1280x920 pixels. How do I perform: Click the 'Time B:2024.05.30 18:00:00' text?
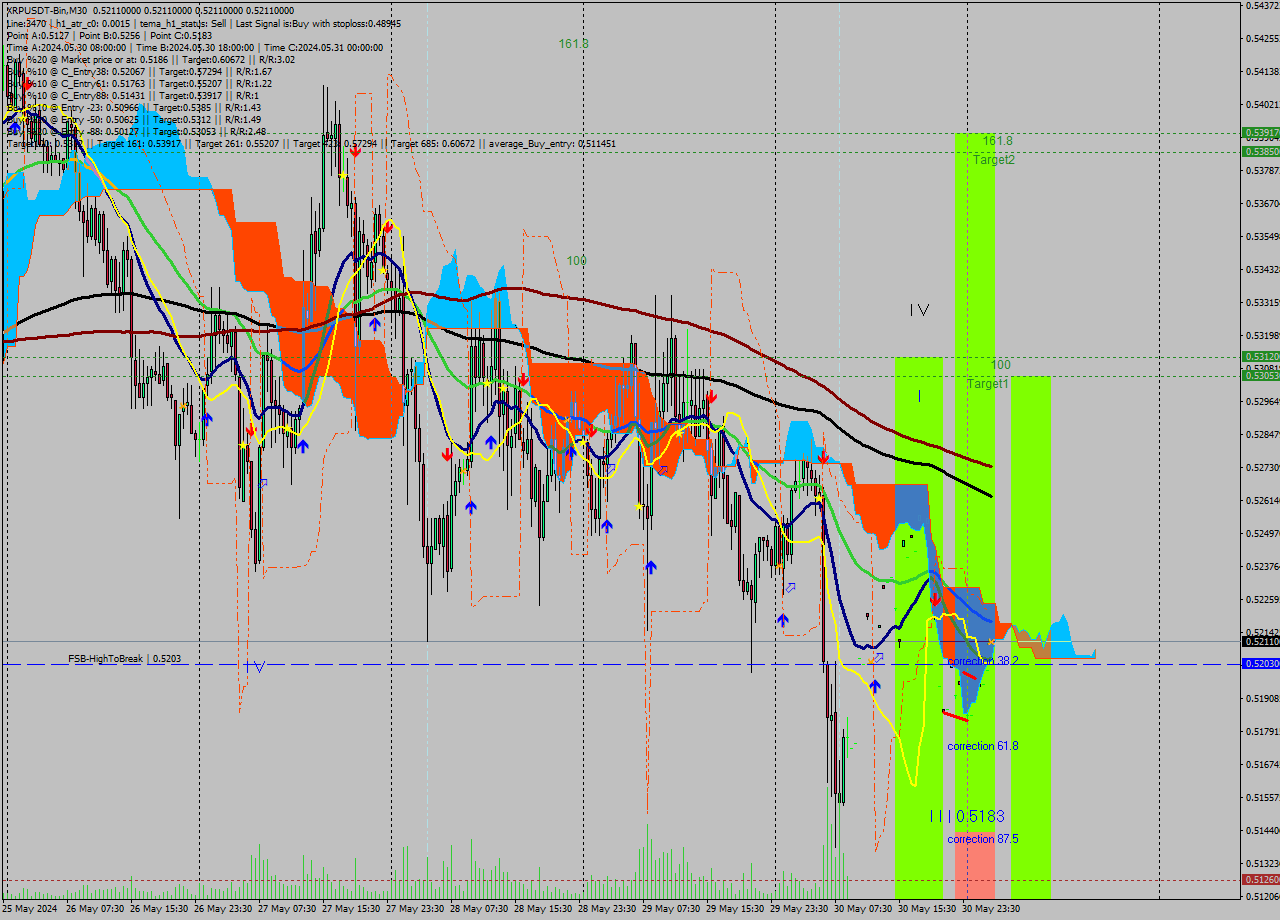[x=194, y=47]
